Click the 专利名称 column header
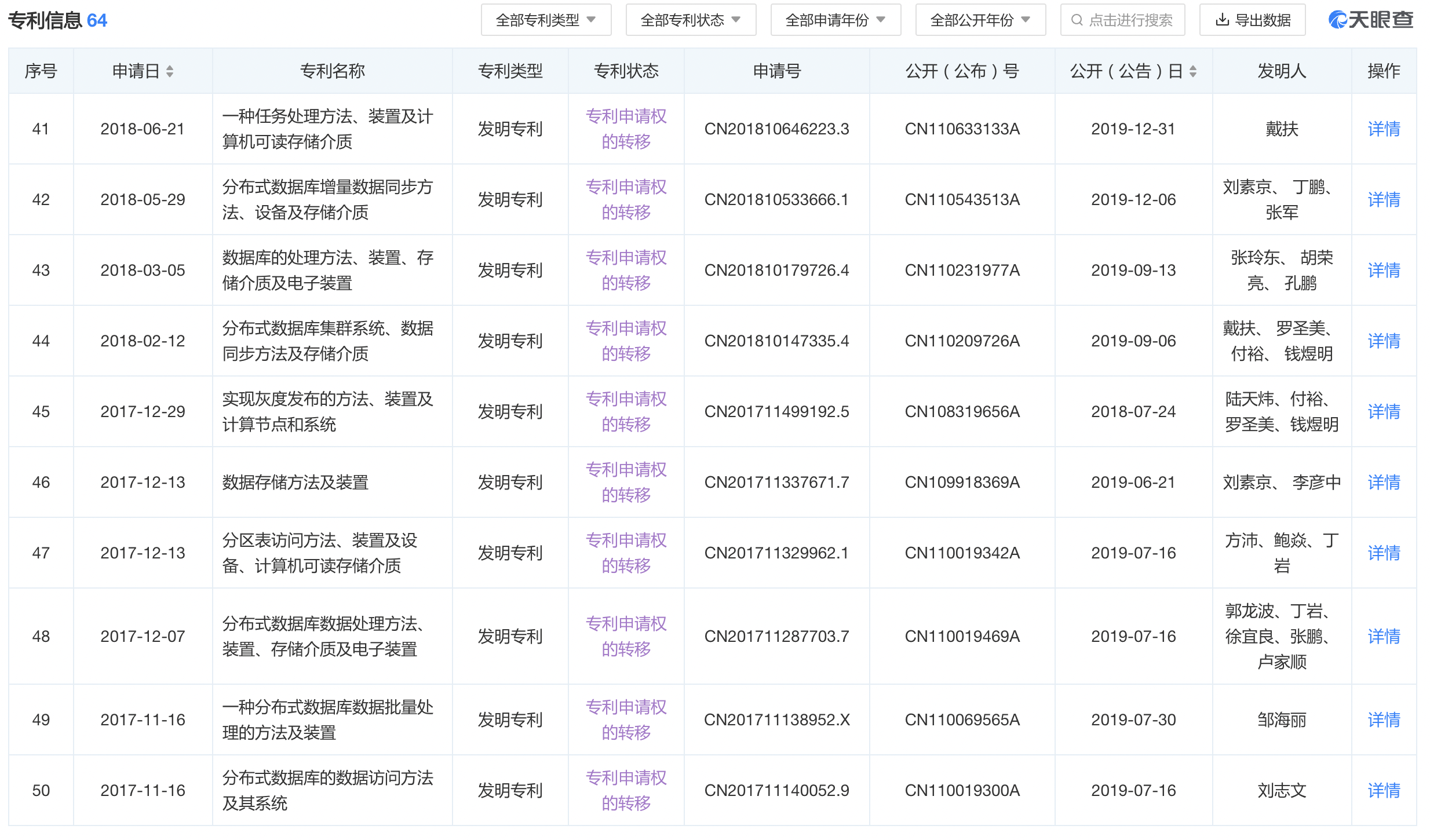The height and width of the screenshot is (840, 1430). click(x=332, y=71)
